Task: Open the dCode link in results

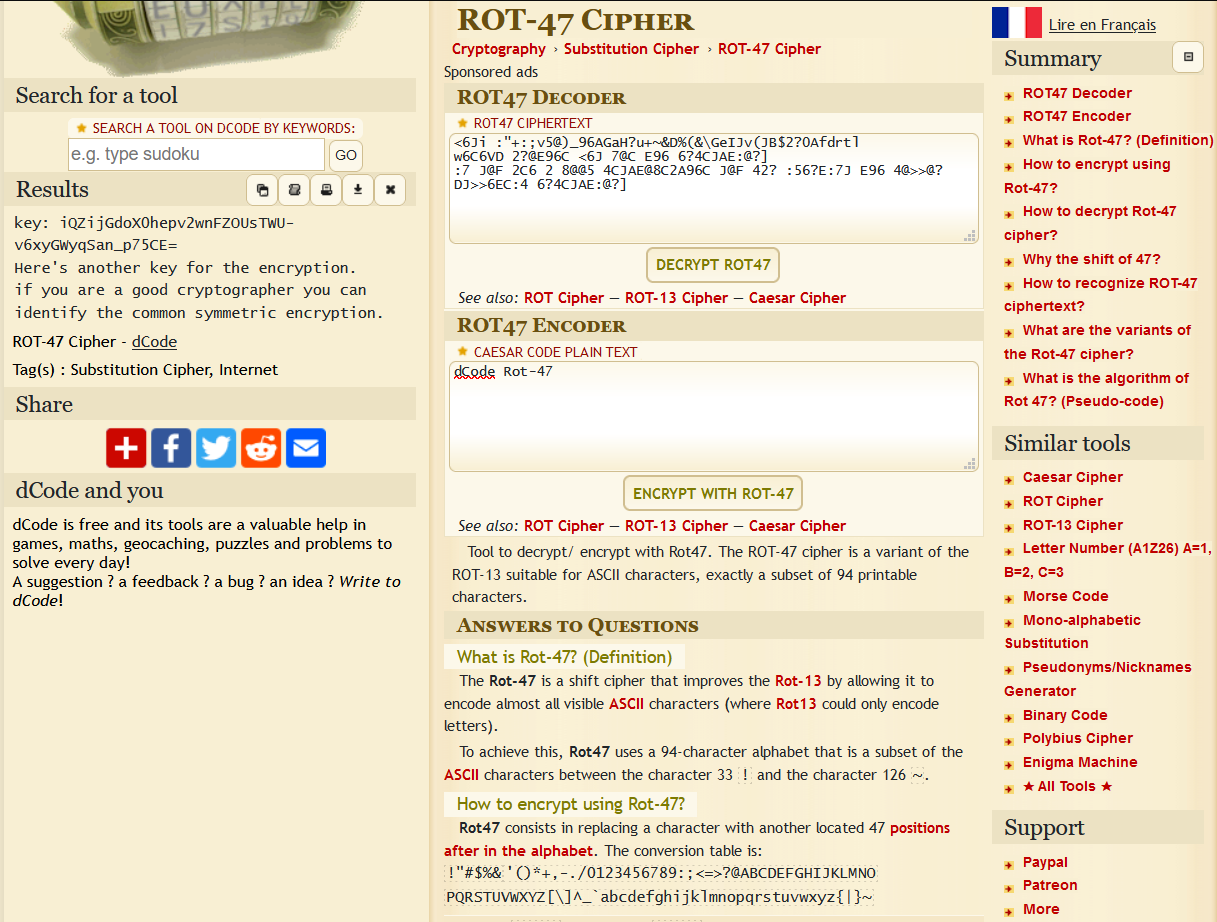Action: 154,342
